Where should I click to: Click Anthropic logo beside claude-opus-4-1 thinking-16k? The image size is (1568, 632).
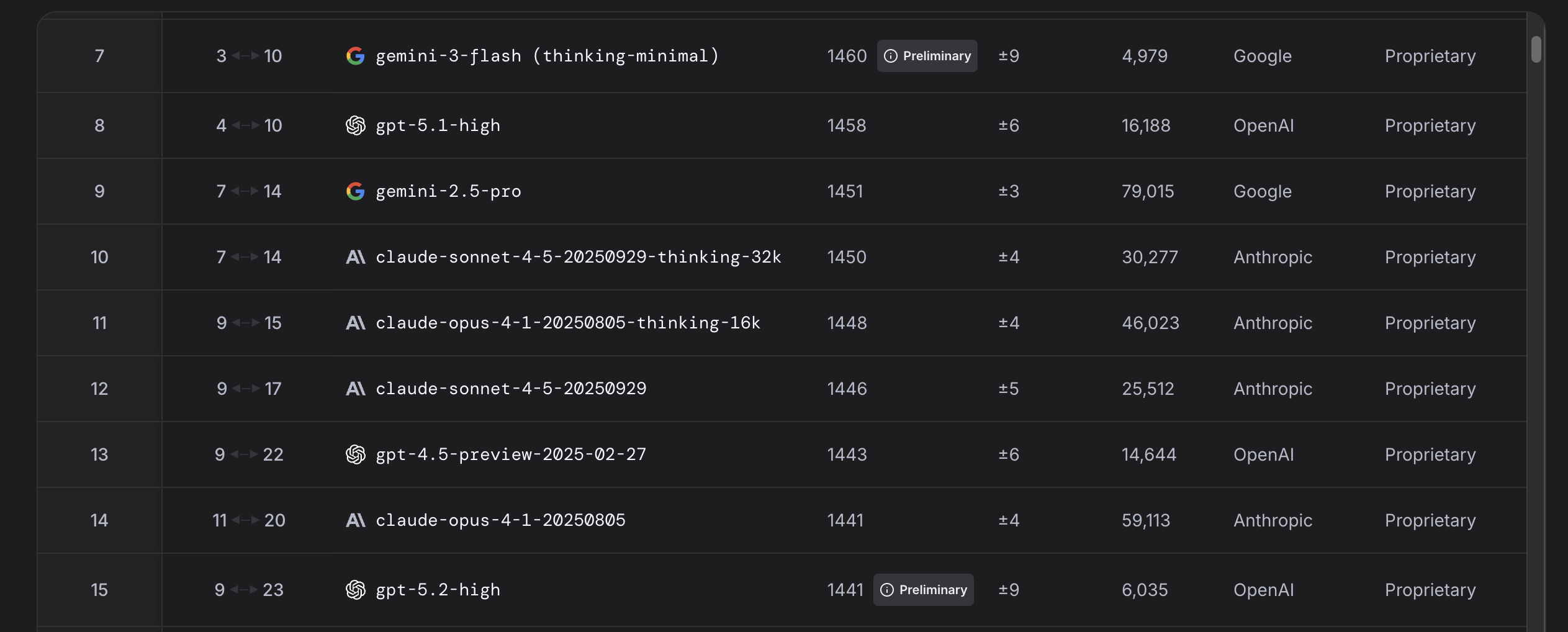coord(355,323)
